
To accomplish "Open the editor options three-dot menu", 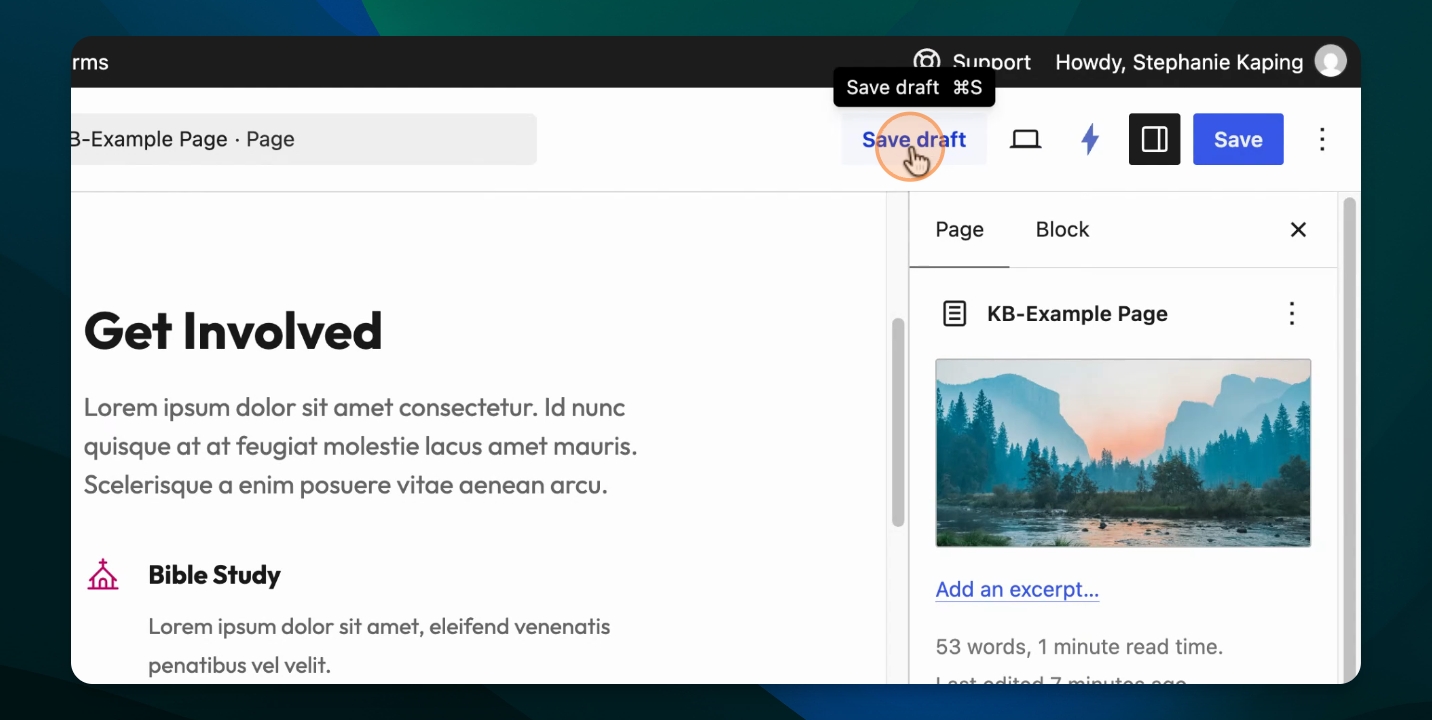I will 1322,139.
